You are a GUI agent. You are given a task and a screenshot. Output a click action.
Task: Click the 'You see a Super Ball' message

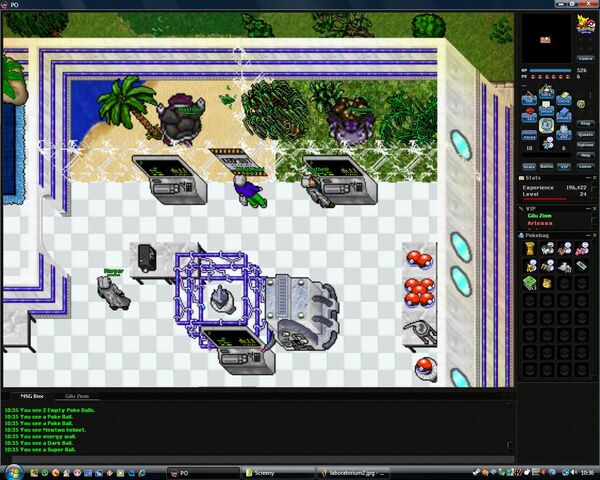click(x=40, y=449)
